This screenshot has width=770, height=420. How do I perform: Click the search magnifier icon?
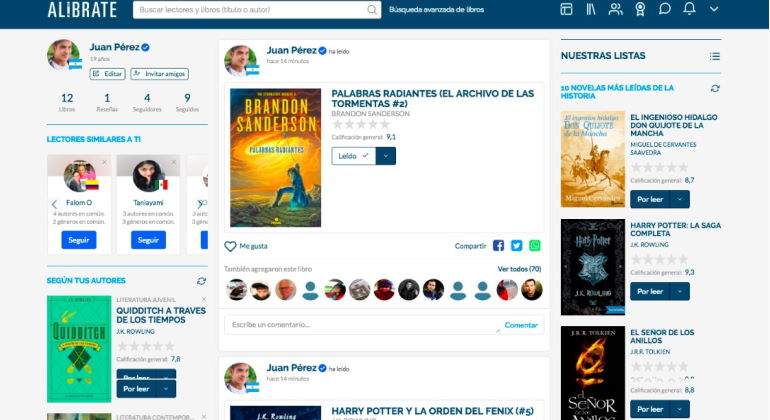(x=372, y=9)
